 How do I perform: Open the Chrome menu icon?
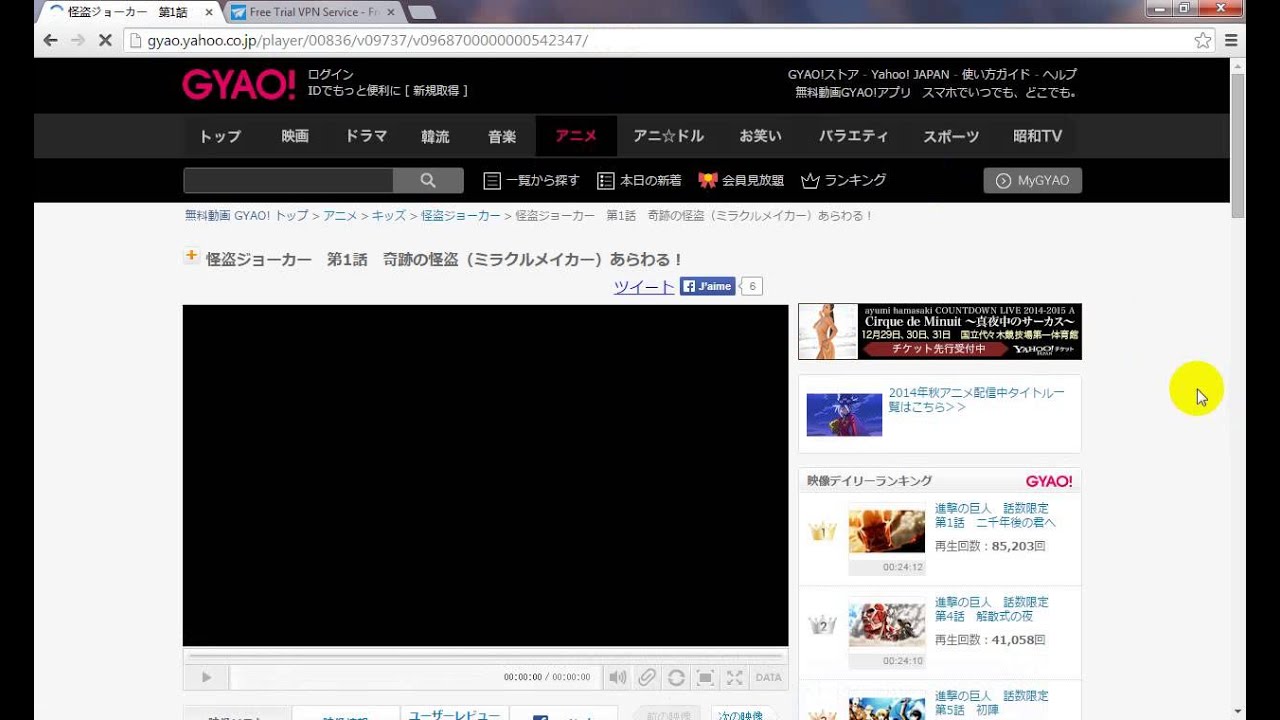click(x=1231, y=41)
